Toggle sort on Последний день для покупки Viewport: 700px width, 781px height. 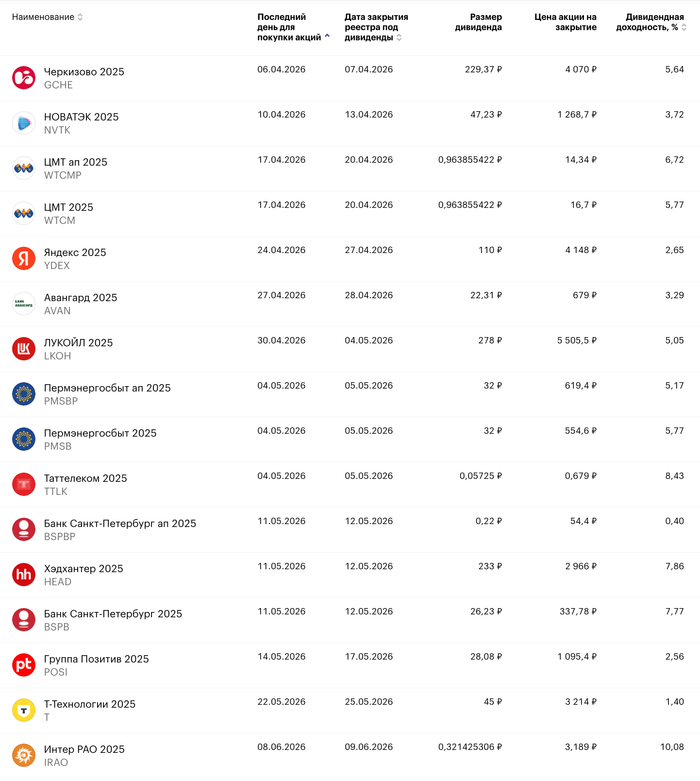coord(289,27)
